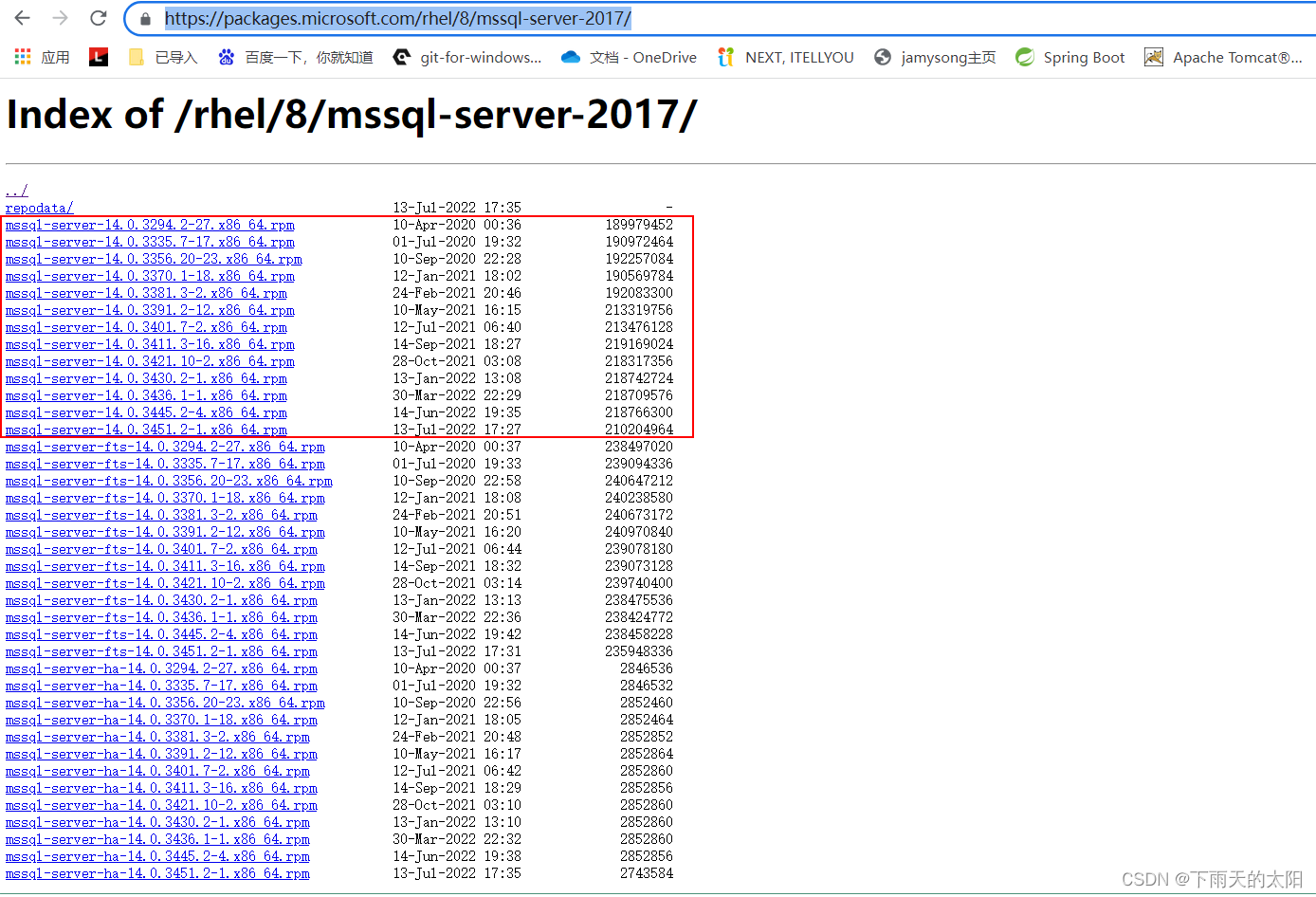Screen dimensions: 1316x897
Task: Click the browser forward arrow
Action: click(x=60, y=18)
